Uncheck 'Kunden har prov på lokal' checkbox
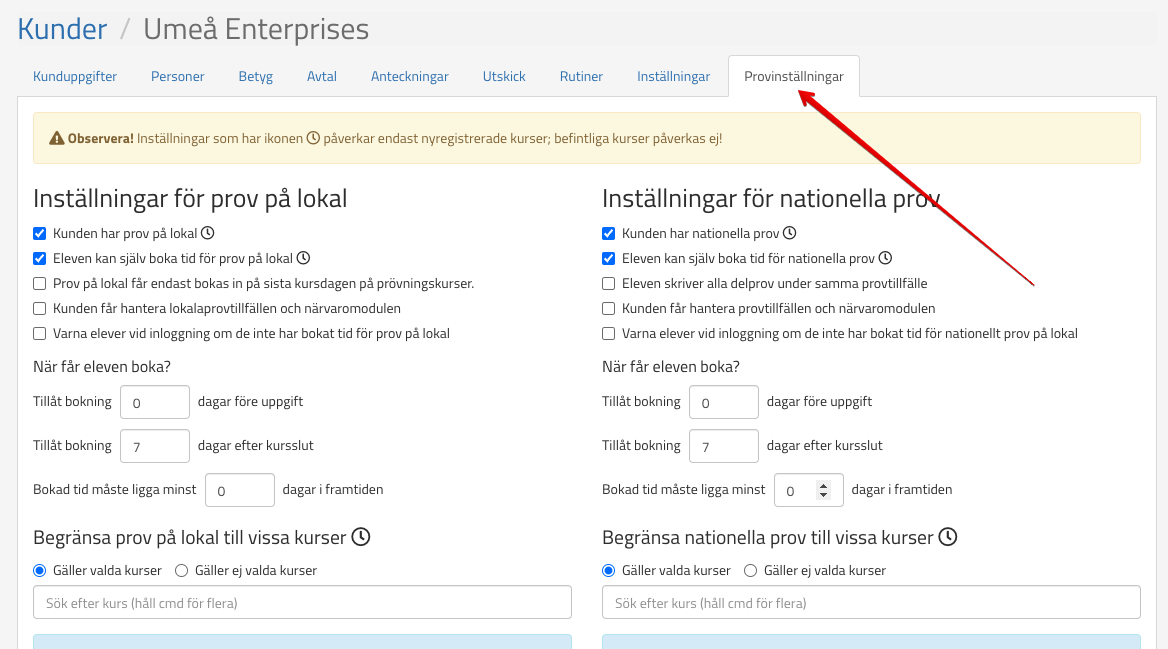 [40, 234]
